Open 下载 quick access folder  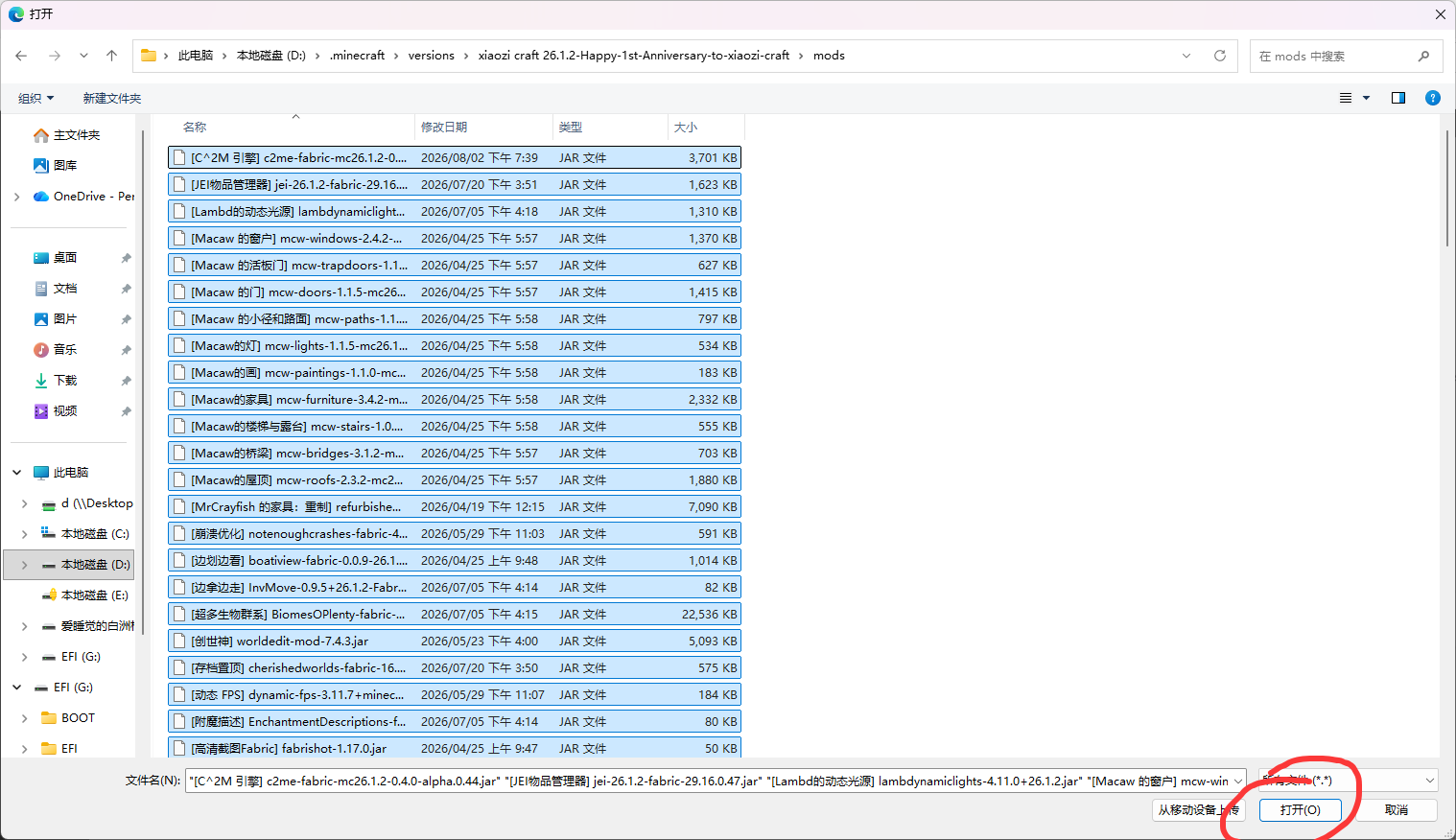56,381
